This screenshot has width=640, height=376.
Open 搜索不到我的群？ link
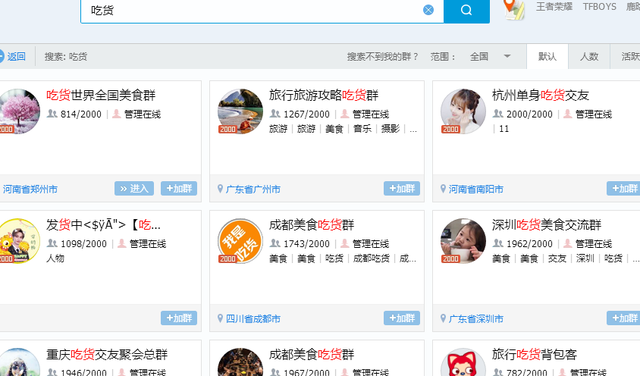pyautogui.click(x=382, y=56)
